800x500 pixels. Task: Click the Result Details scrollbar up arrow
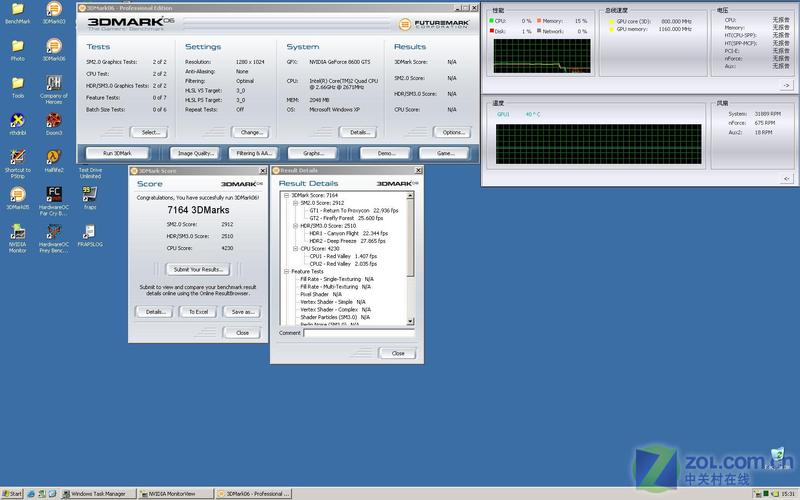[410, 196]
